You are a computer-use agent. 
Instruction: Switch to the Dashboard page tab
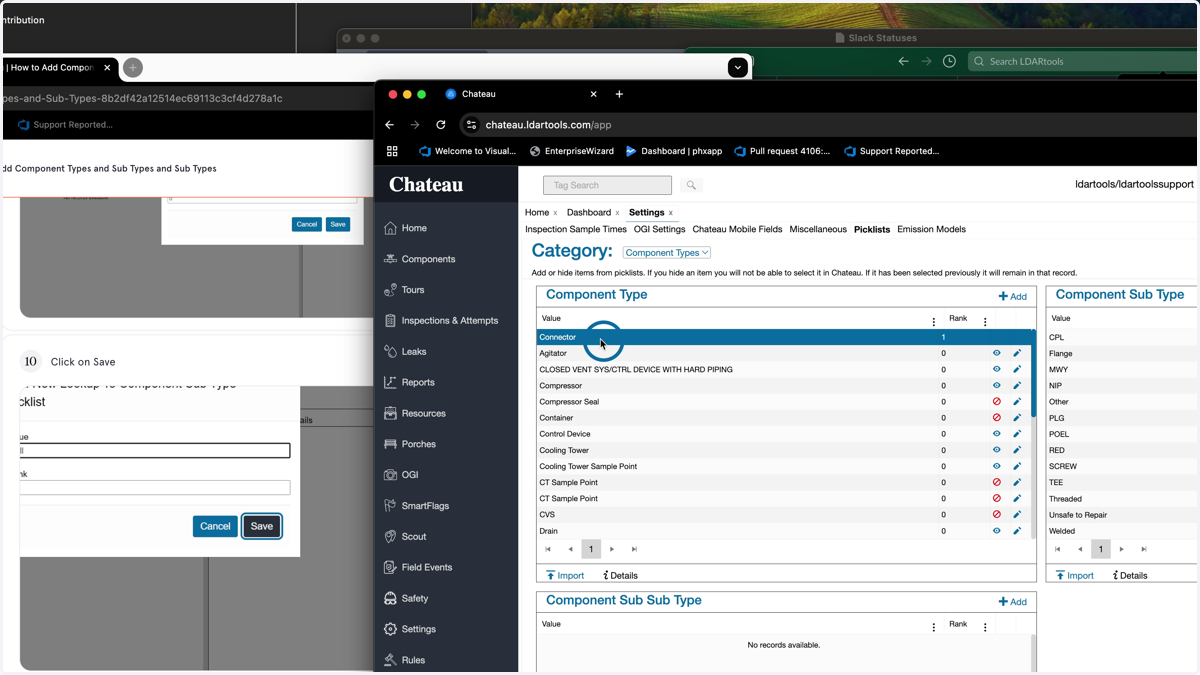click(588, 212)
